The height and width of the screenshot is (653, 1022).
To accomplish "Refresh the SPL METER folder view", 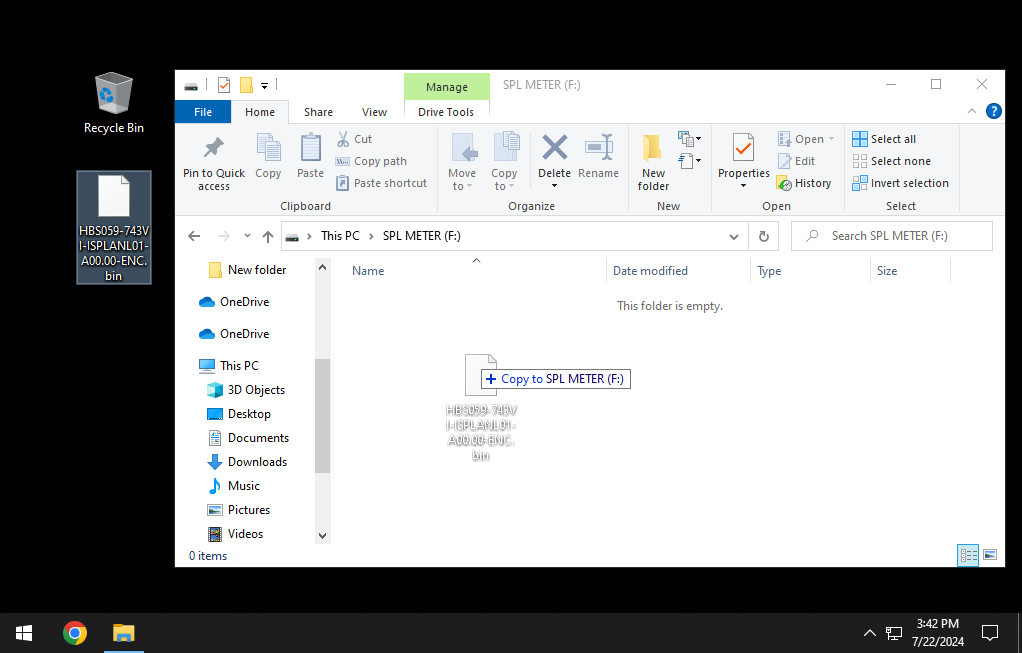I will 764,236.
